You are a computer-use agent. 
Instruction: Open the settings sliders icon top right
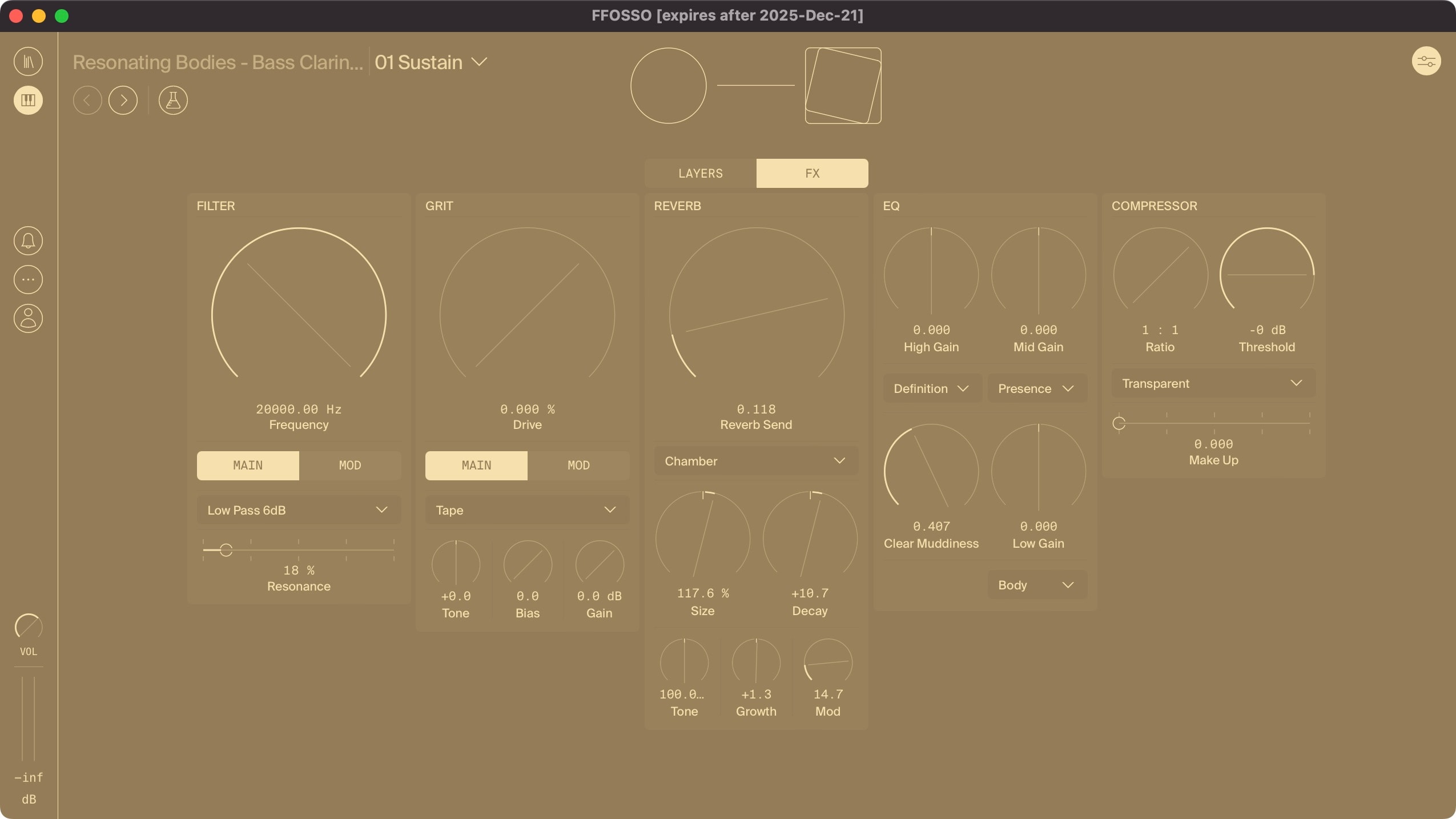(x=1427, y=61)
